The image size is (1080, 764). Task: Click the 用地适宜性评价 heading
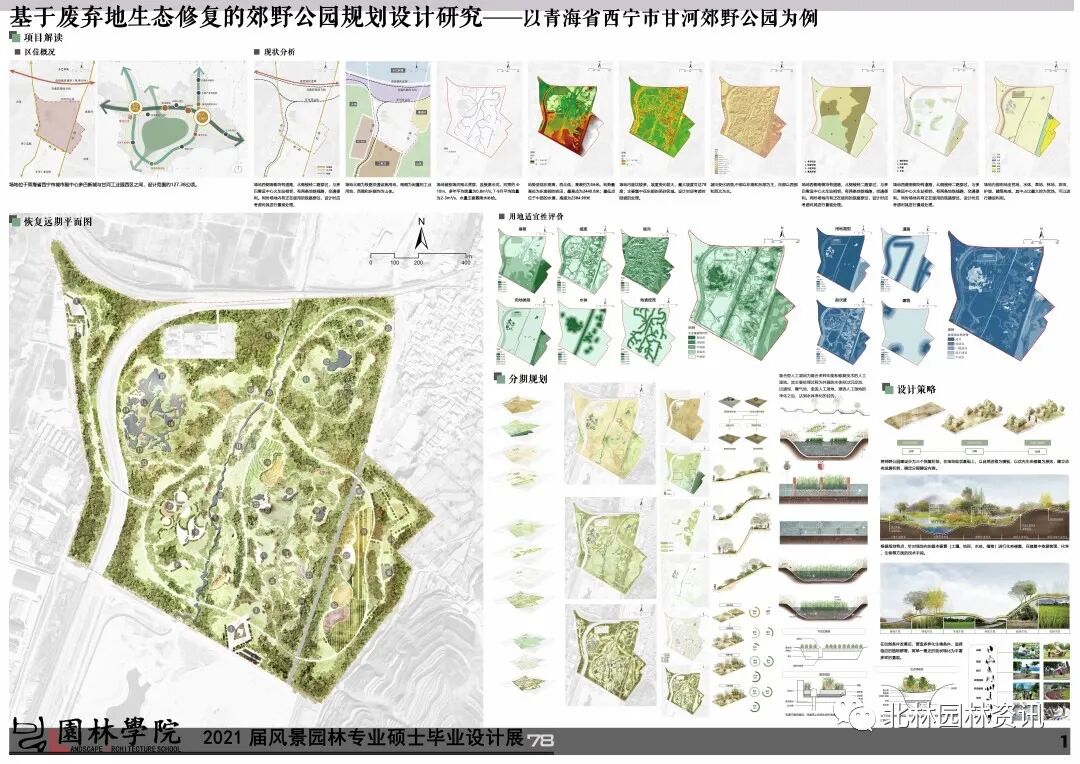536,216
